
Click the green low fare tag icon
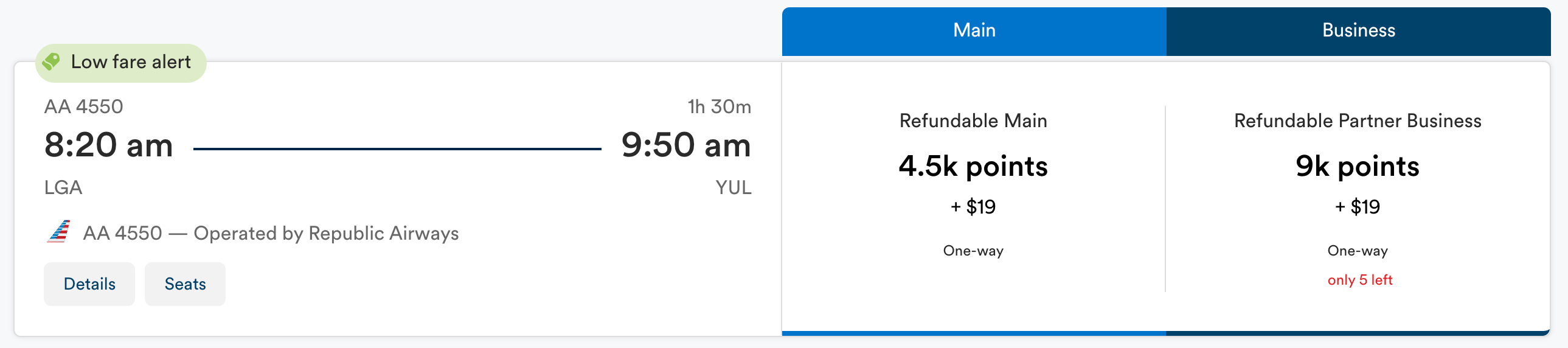51,61
